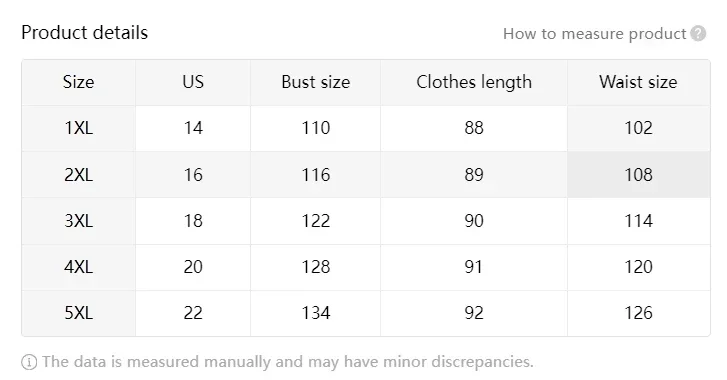Click the 5XL size row label

(78, 313)
